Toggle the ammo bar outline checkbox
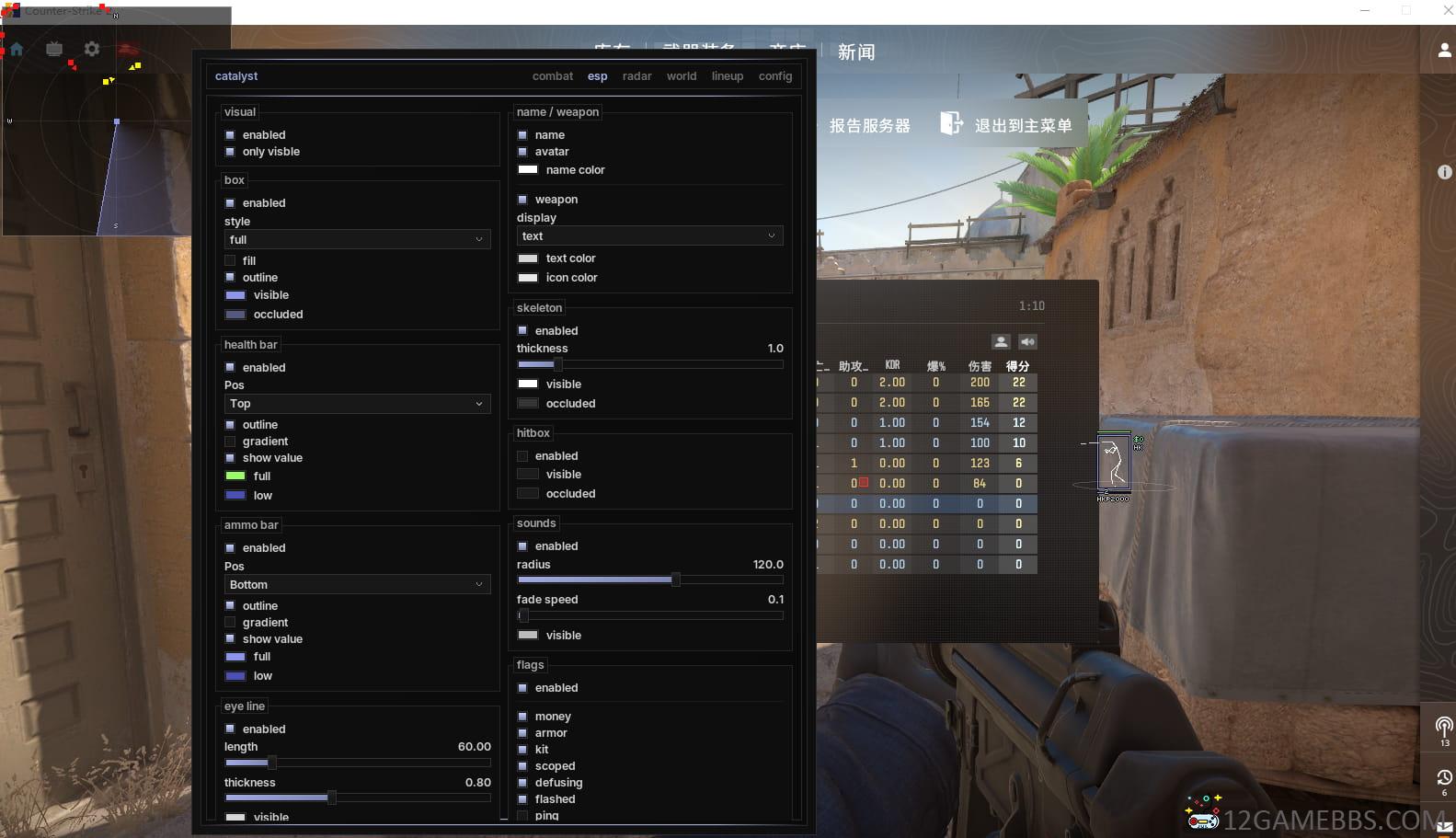 (x=230, y=606)
